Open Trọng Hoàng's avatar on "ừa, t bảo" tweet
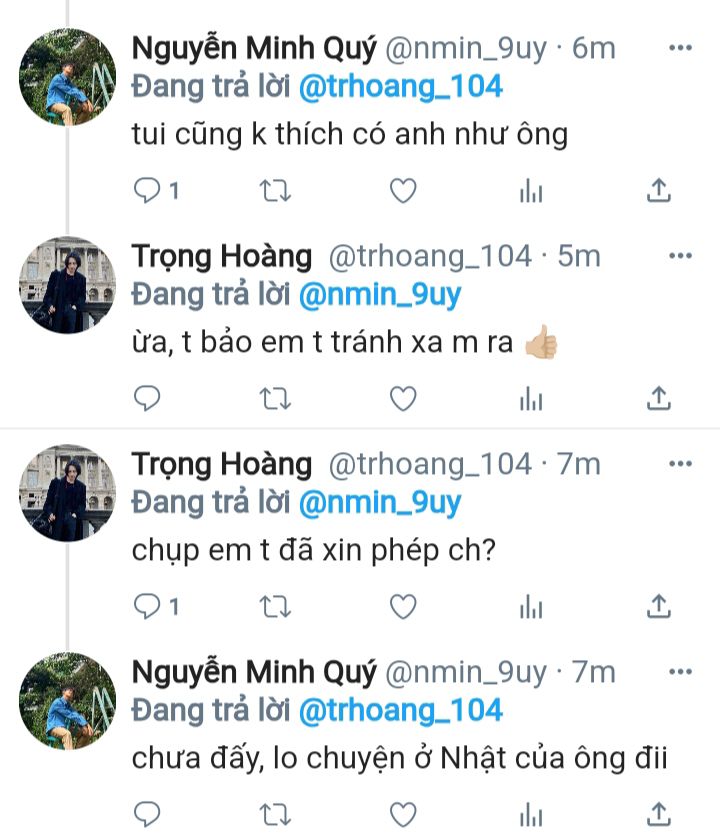The image size is (720, 840). pyautogui.click(x=68, y=285)
